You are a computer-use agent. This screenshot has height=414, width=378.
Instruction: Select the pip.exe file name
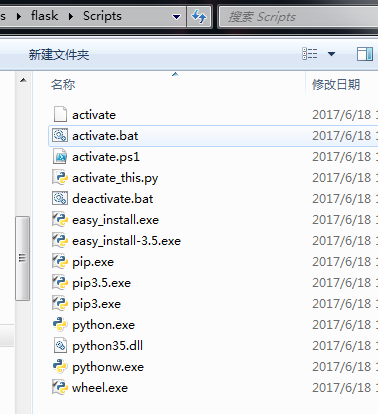click(x=93, y=262)
